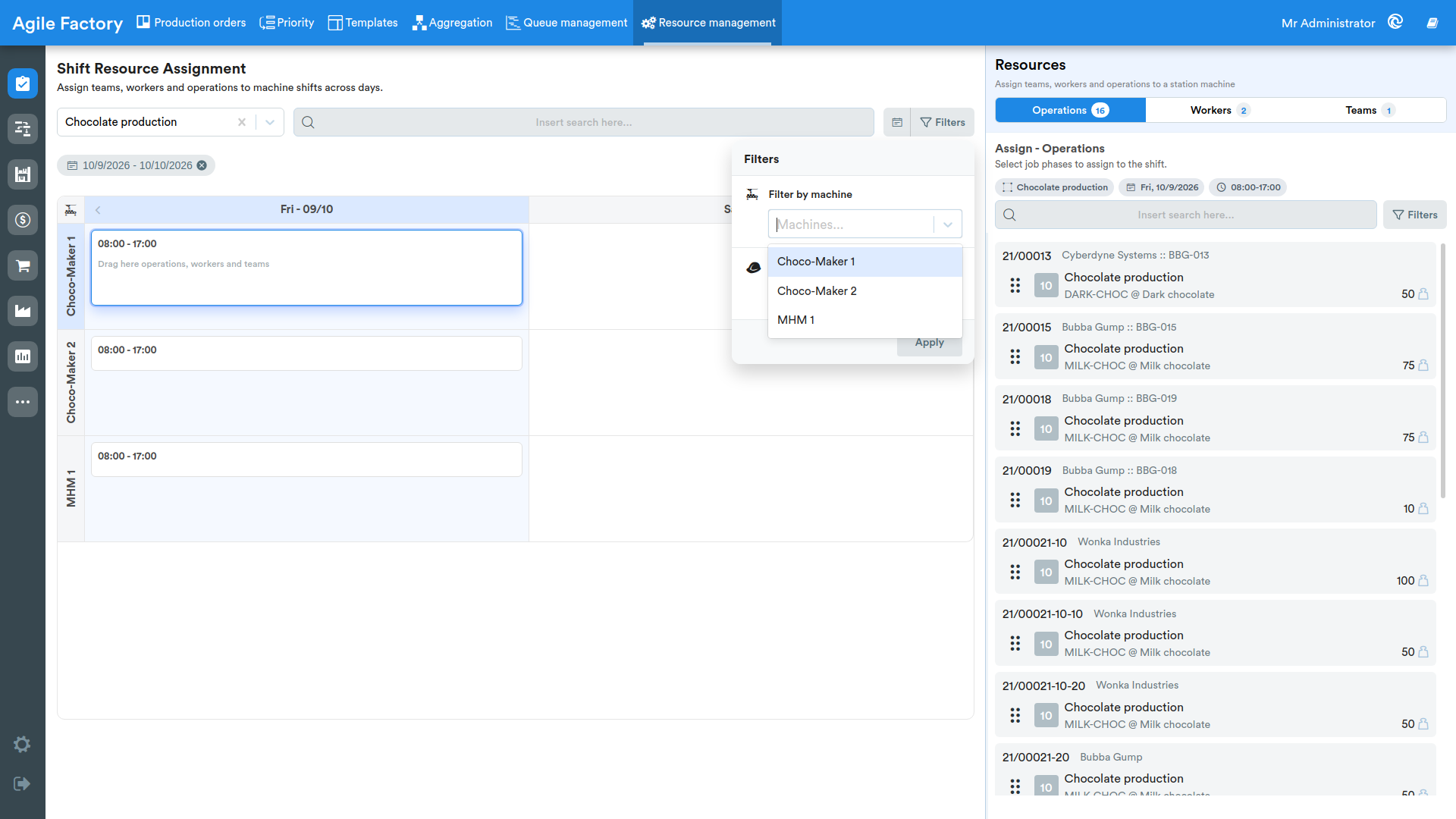The height and width of the screenshot is (819, 1456).
Task: Clear the Chocolate production selection
Action: click(x=242, y=122)
